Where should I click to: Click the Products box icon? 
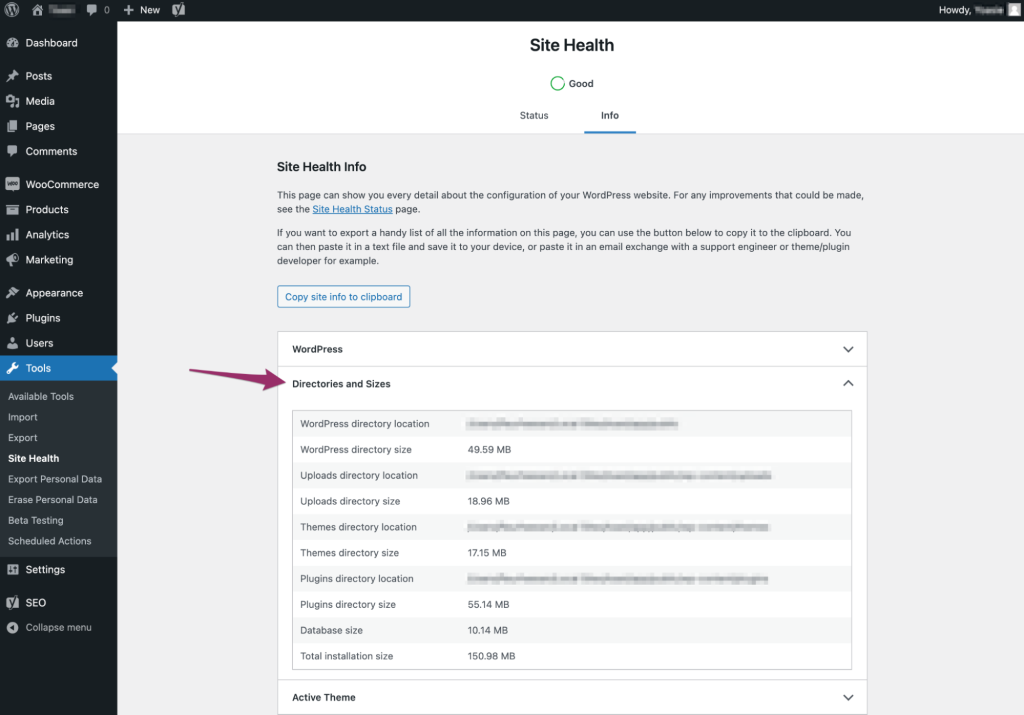[12, 210]
